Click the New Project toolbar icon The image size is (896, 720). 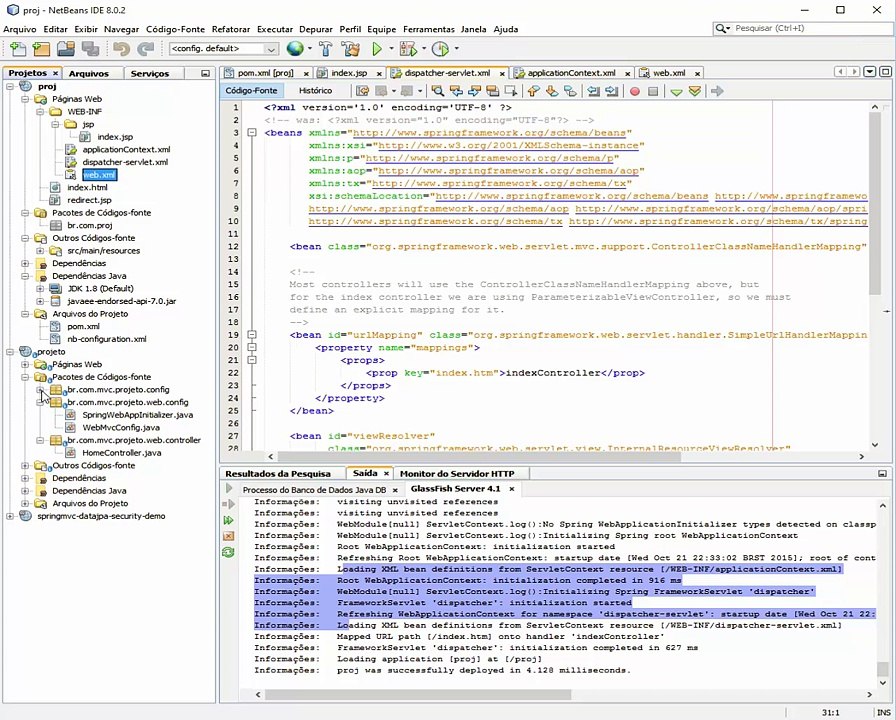click(x=40, y=49)
